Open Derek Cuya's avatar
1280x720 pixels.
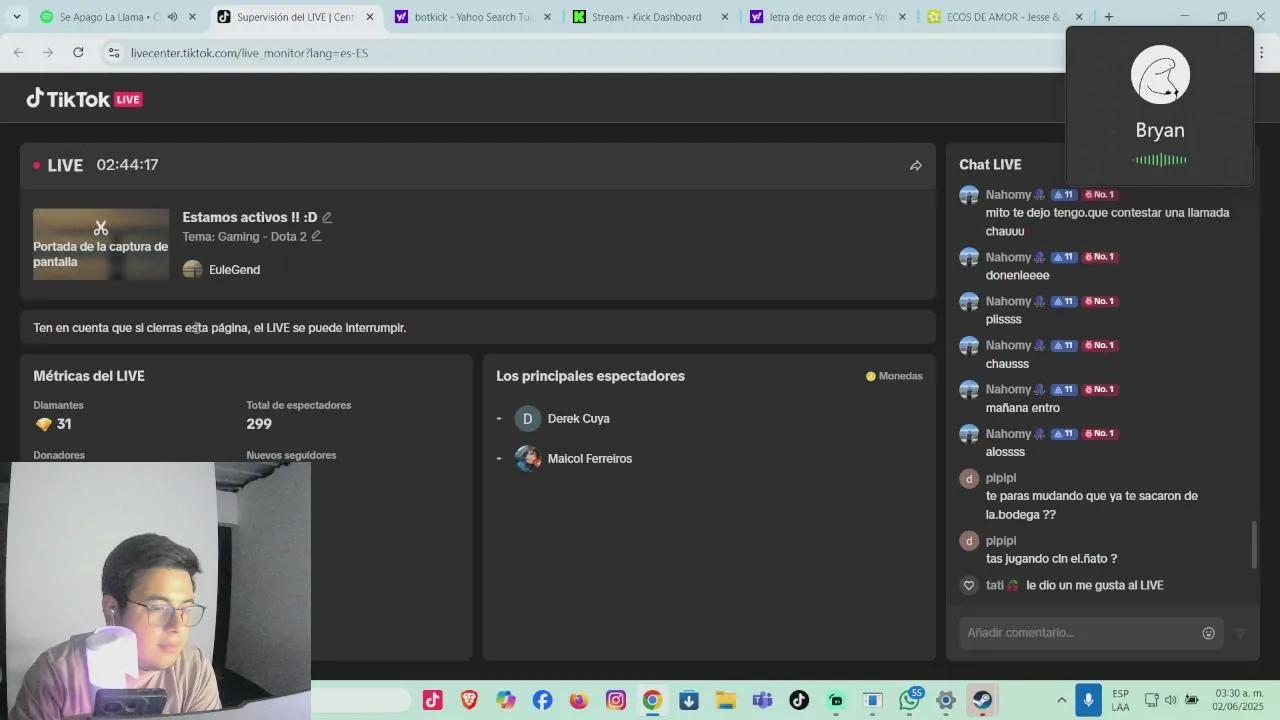click(x=528, y=419)
